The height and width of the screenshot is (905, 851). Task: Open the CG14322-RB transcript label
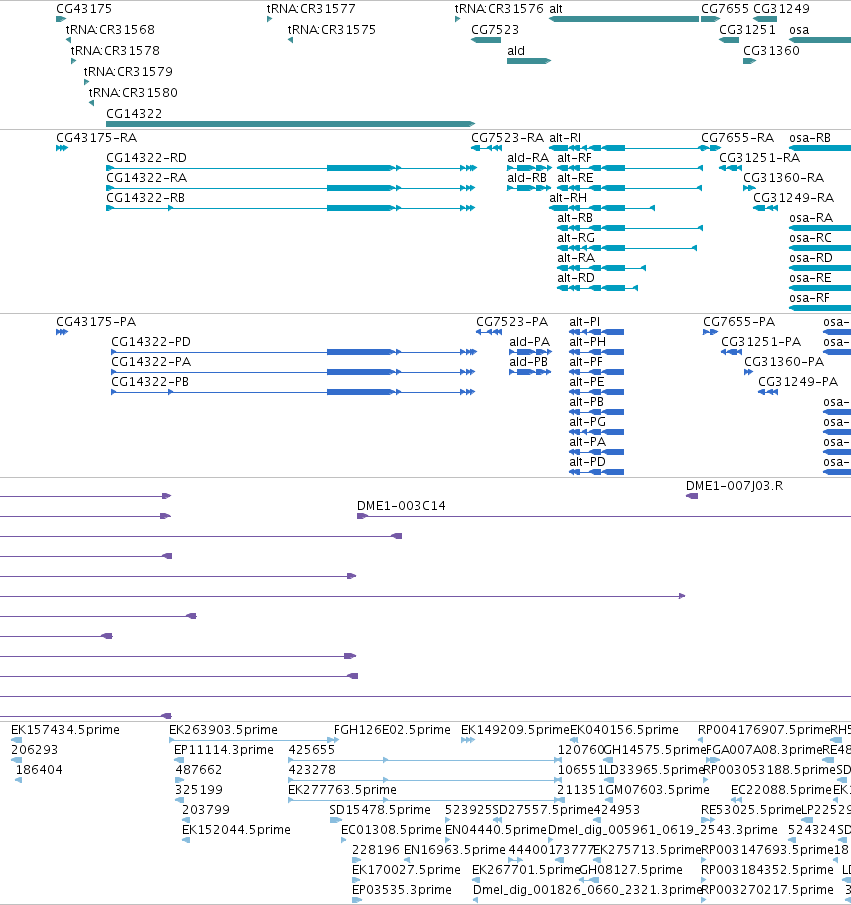click(x=145, y=198)
